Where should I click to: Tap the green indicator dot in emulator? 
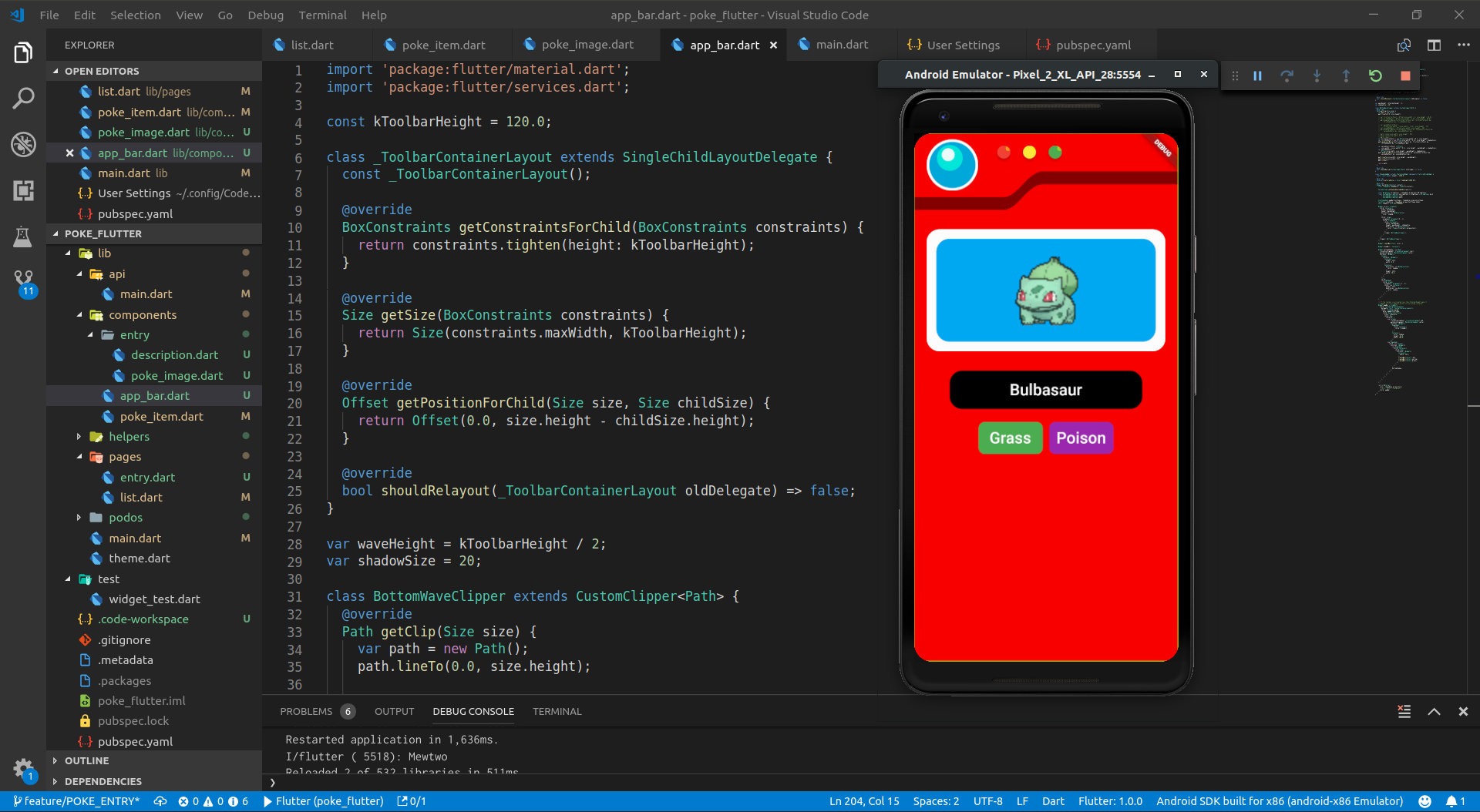[x=1055, y=153]
